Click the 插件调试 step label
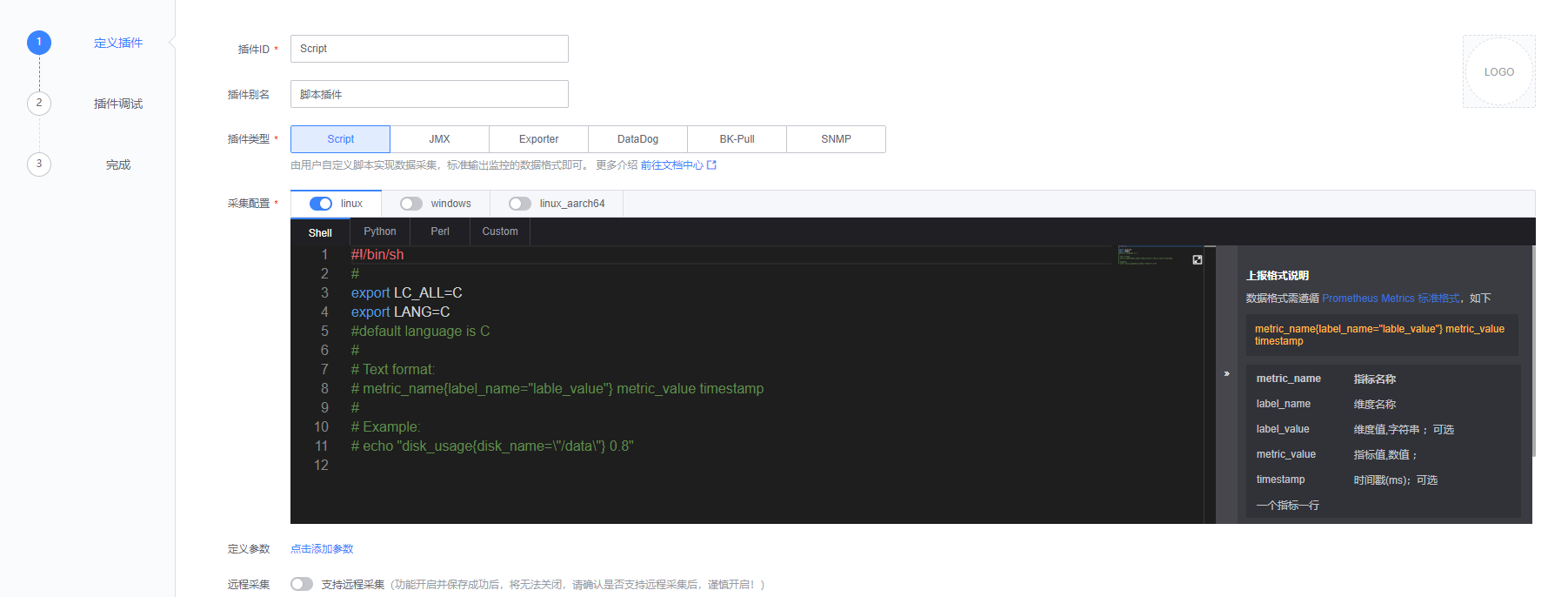 (118, 104)
